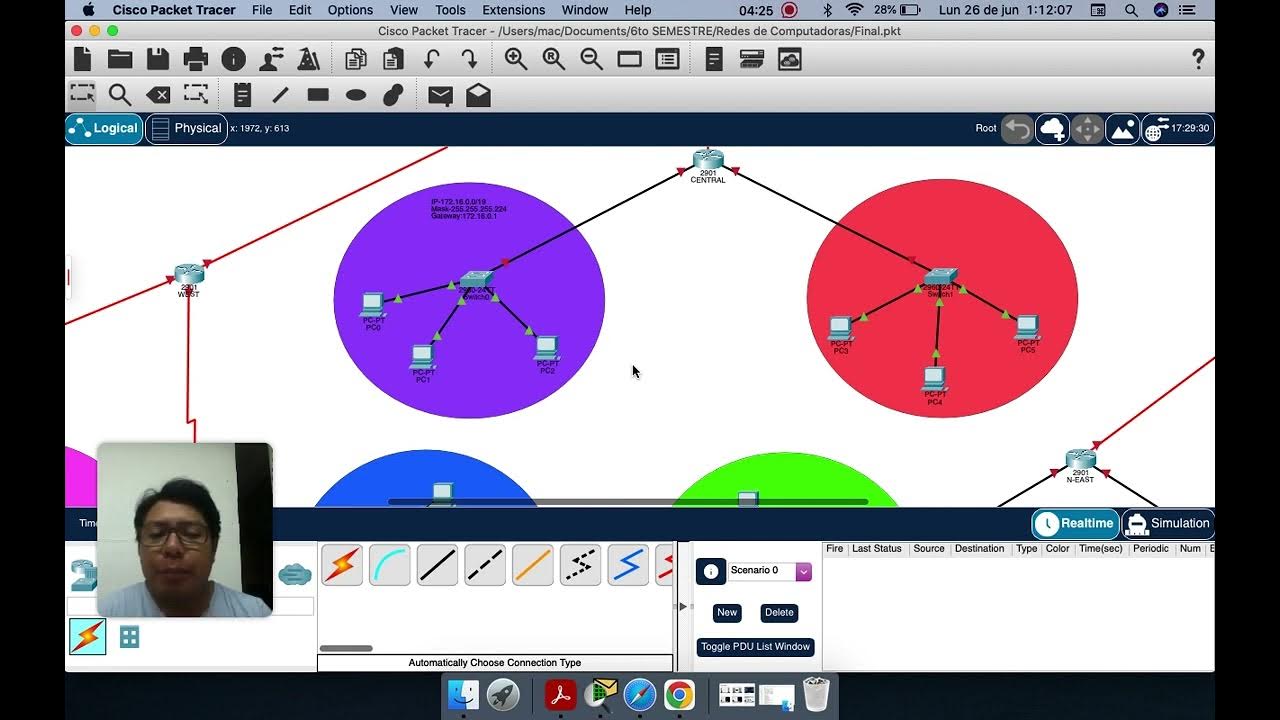Screen dimensions: 1280x720
Task: Pick the Resize Shape tool
Action: click(x=196, y=95)
